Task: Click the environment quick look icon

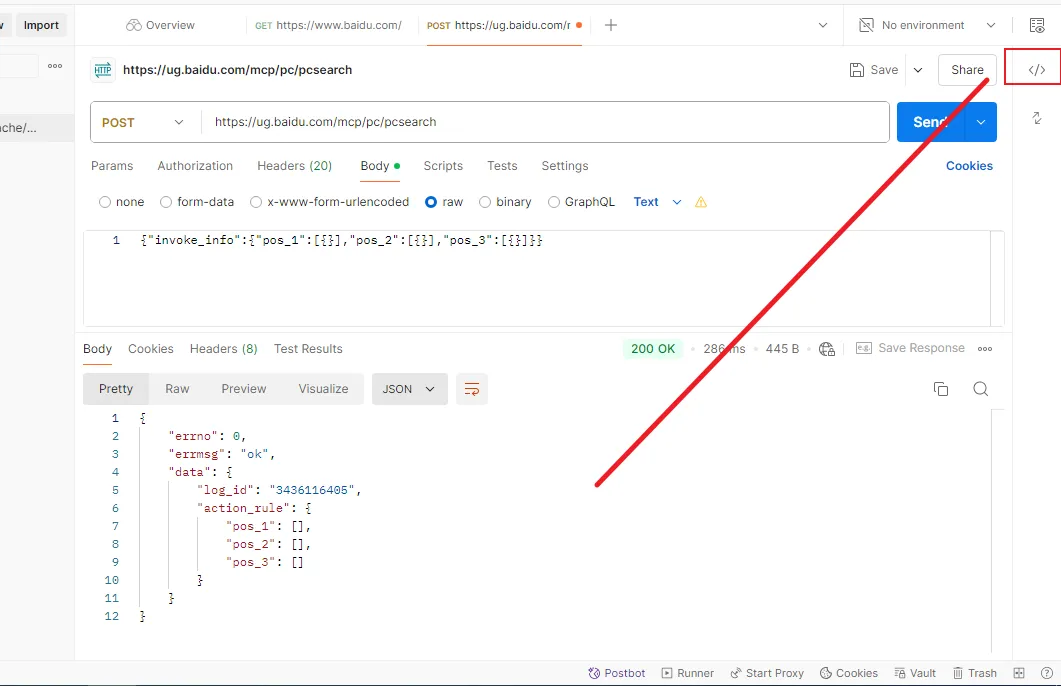Action: point(1037,25)
